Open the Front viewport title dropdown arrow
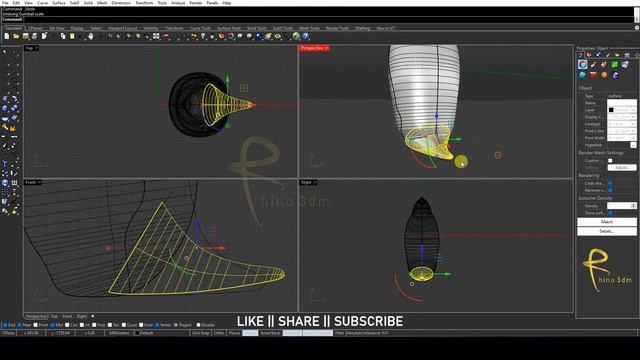640x360 pixels. tap(39, 182)
